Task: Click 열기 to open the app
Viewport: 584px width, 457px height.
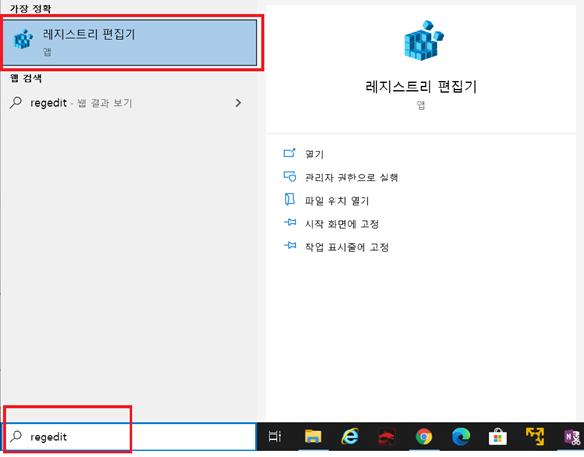Action: pyautogui.click(x=314, y=154)
